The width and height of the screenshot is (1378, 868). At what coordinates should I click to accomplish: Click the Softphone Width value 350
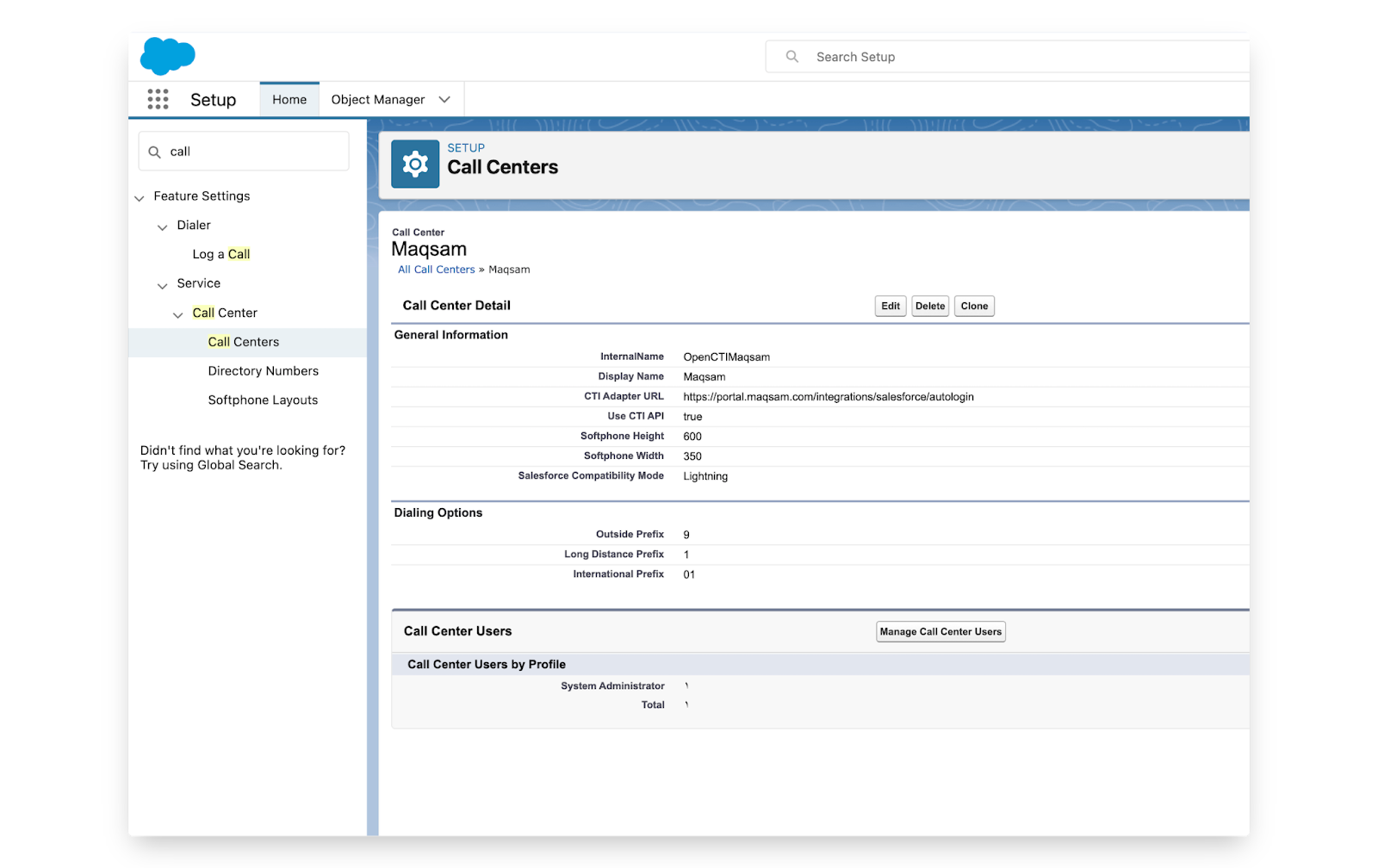pos(692,456)
